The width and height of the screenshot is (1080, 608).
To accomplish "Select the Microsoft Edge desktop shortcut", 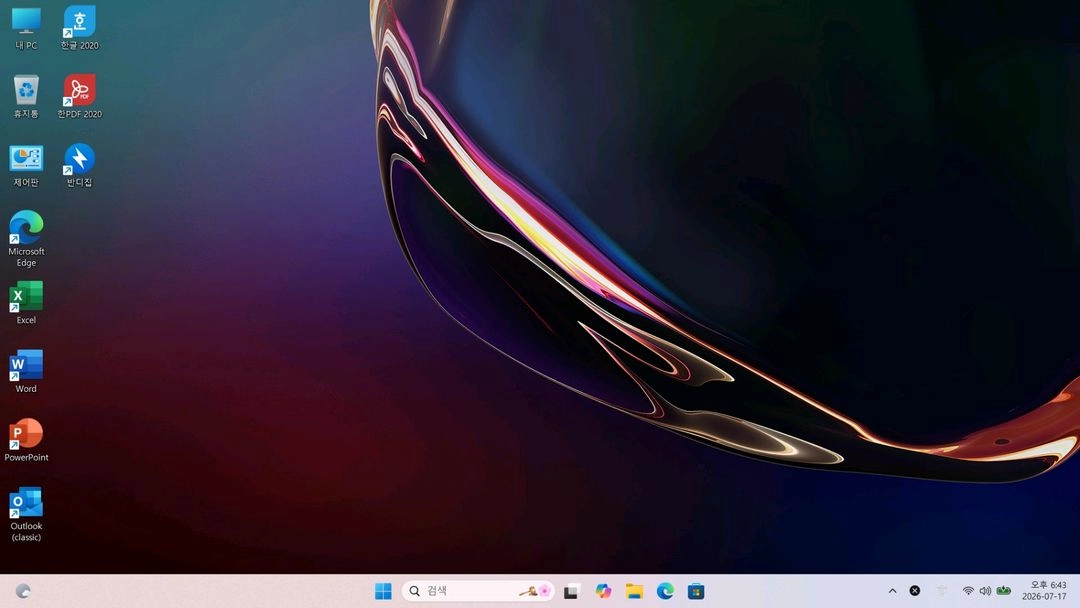I will (x=26, y=239).
